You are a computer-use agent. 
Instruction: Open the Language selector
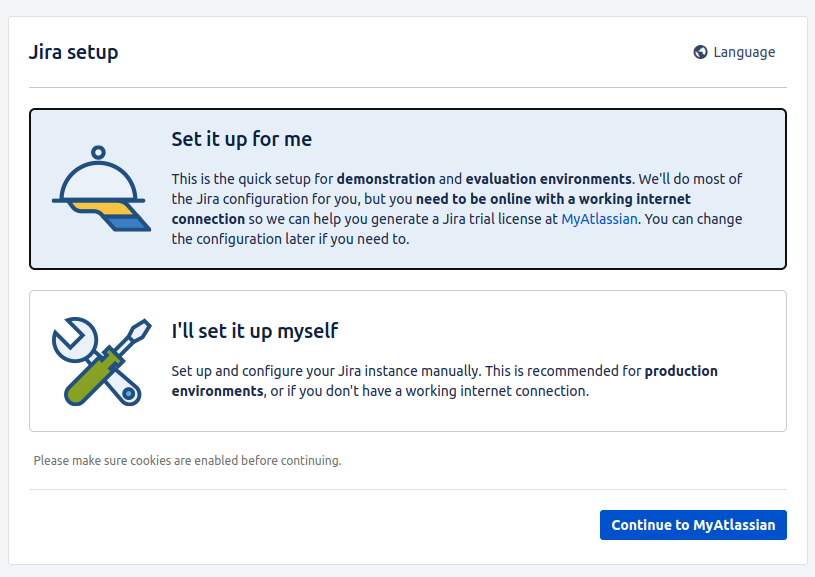734,52
